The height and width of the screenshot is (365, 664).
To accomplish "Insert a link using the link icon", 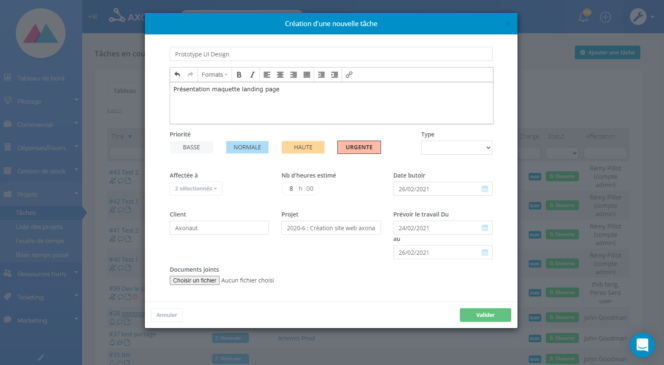I will (349, 75).
